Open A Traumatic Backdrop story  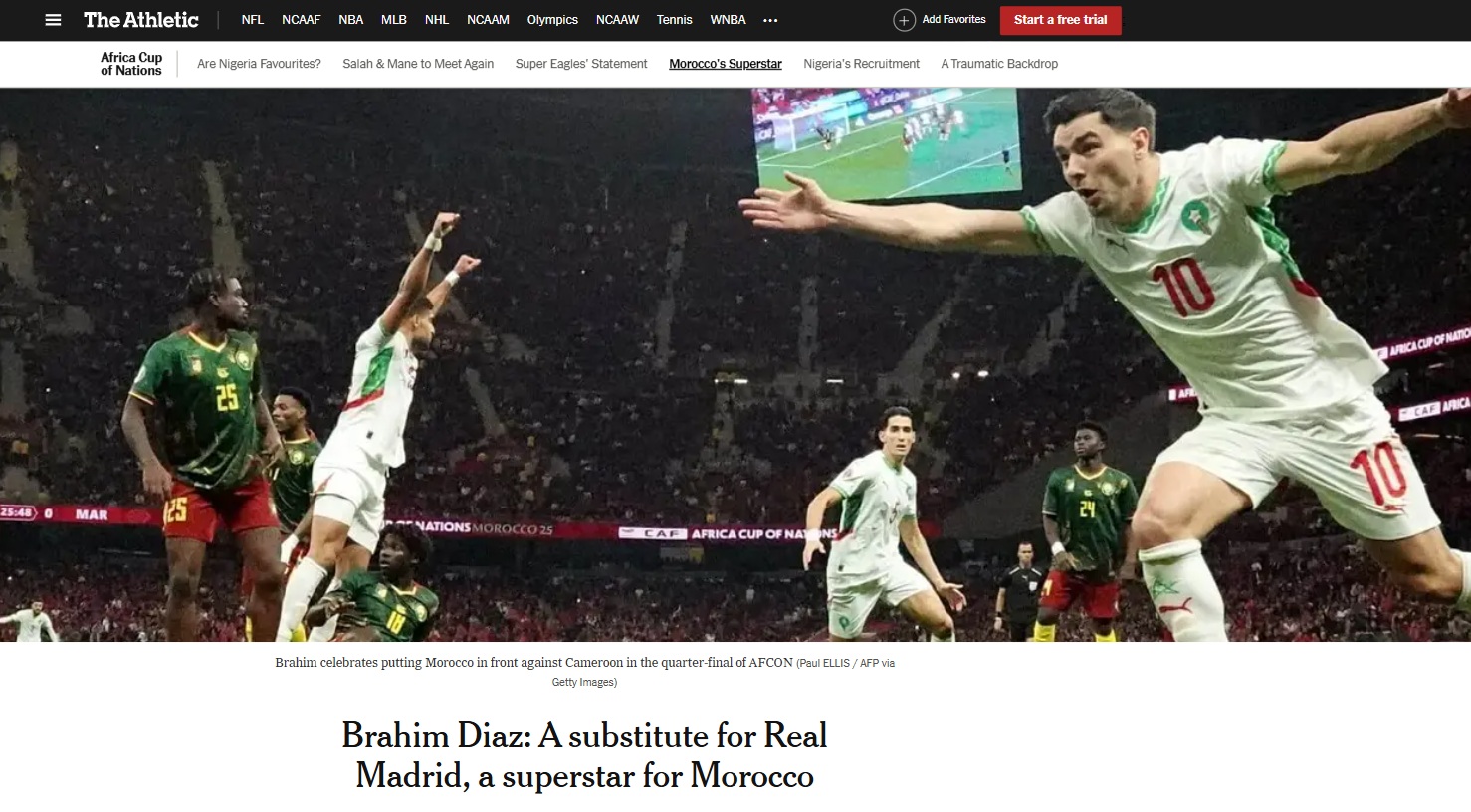tap(999, 64)
